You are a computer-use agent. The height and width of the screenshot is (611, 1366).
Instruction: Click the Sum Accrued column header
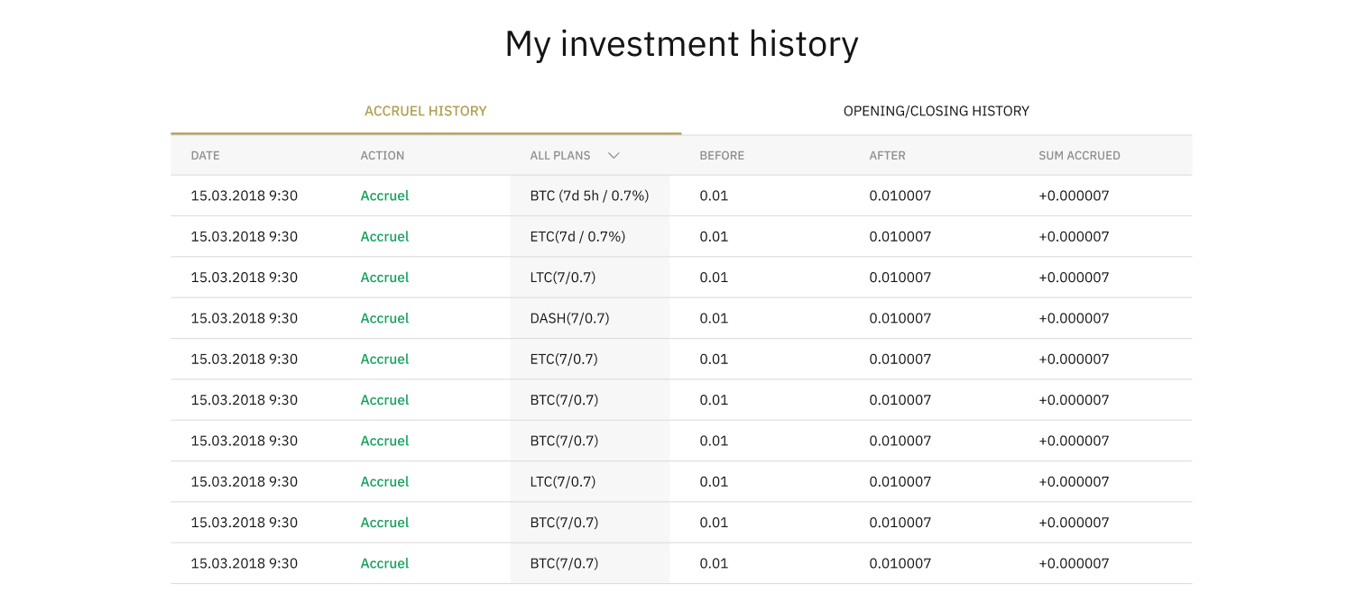coord(1079,156)
